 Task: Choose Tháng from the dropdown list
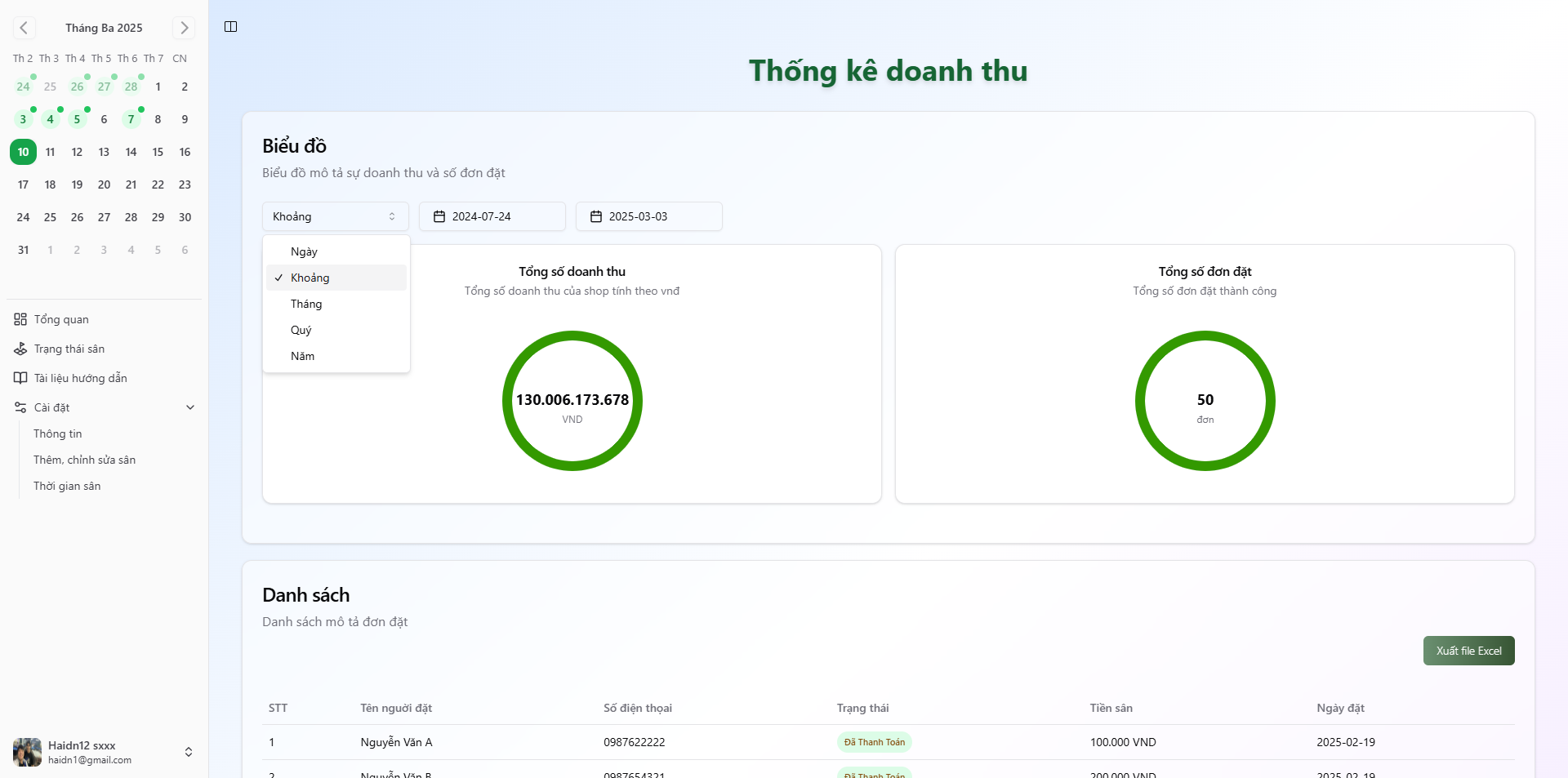coord(306,304)
